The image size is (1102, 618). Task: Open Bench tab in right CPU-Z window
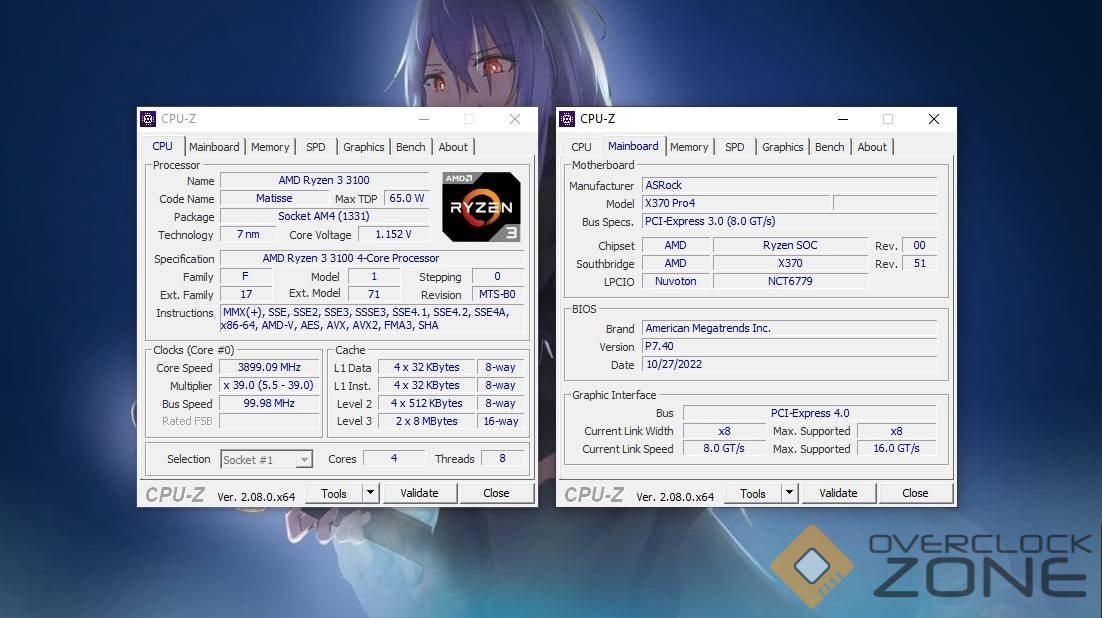click(x=829, y=147)
